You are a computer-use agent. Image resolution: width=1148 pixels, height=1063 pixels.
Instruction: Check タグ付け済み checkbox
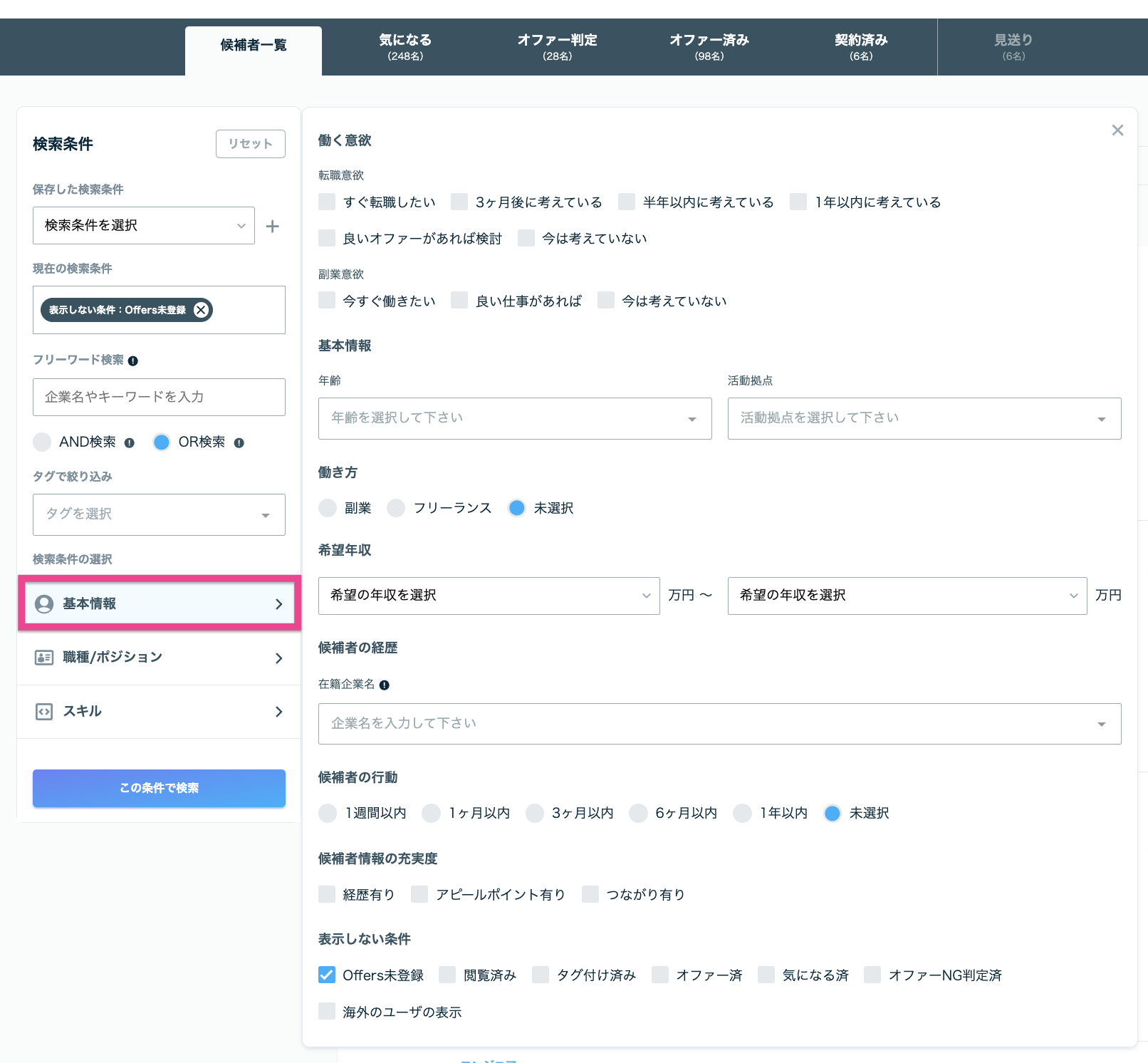(x=541, y=975)
